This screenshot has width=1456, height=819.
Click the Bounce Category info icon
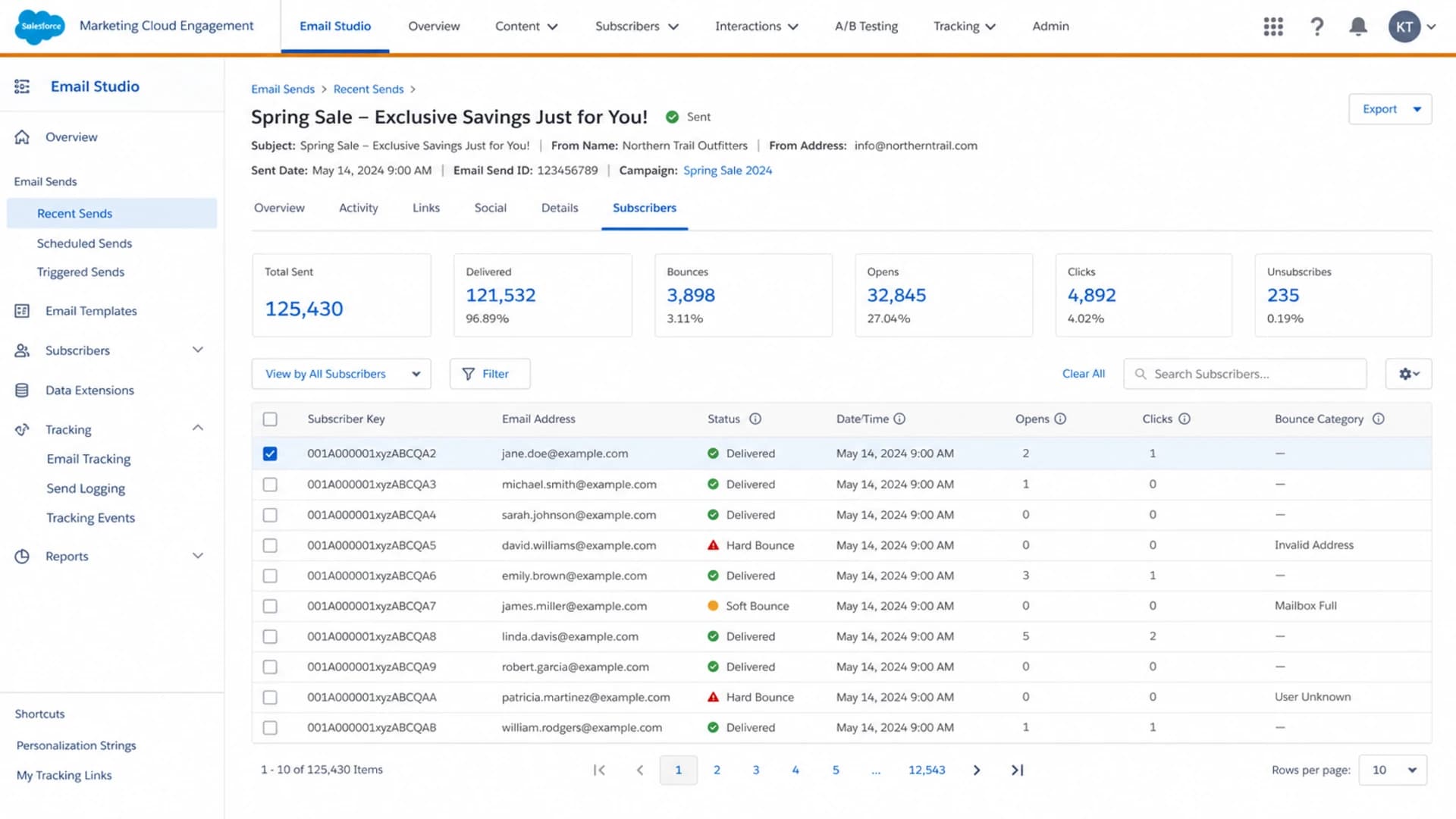click(x=1379, y=419)
